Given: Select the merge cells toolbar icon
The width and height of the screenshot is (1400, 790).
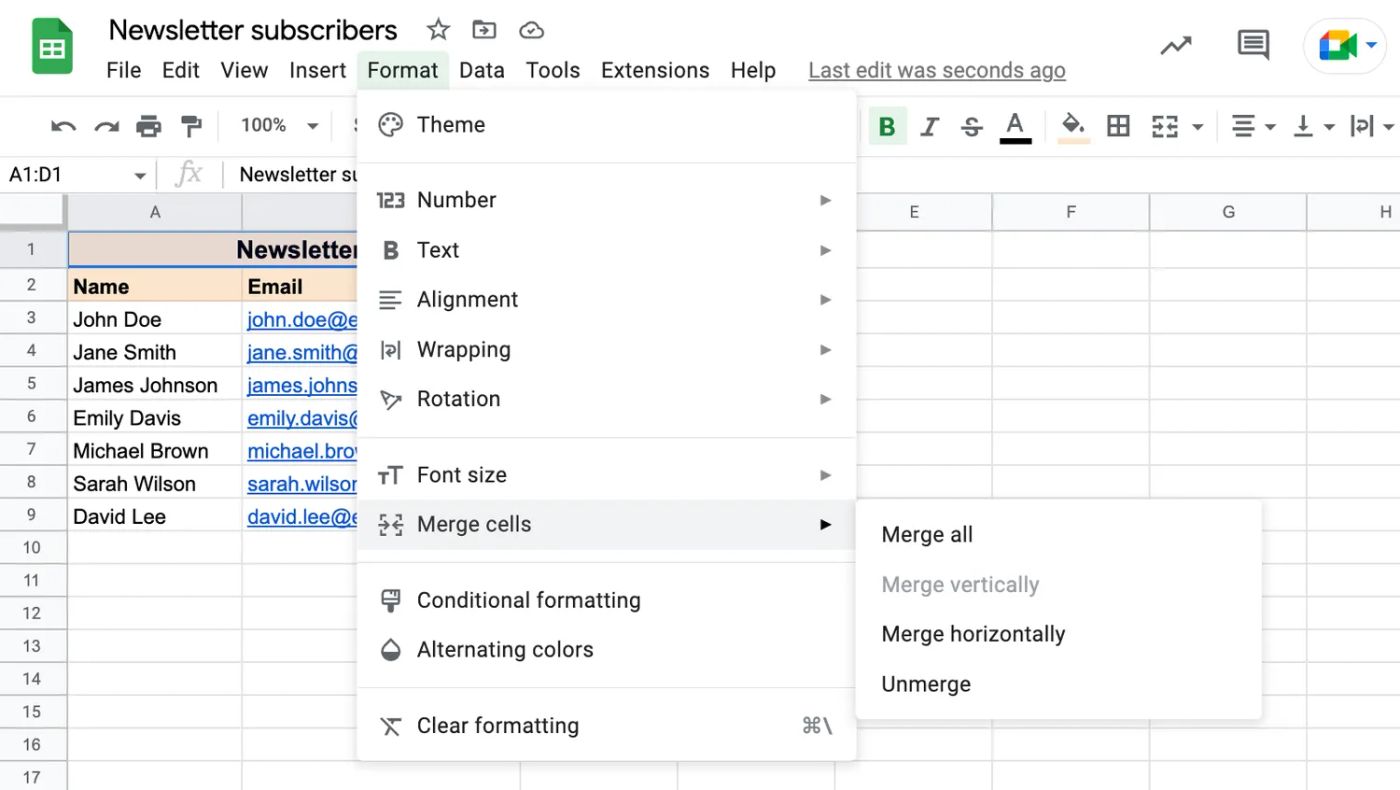Looking at the screenshot, I should click(1165, 126).
